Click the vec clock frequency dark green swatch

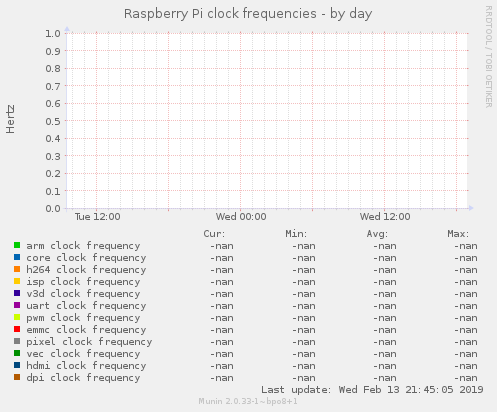pyautogui.click(x=17, y=353)
